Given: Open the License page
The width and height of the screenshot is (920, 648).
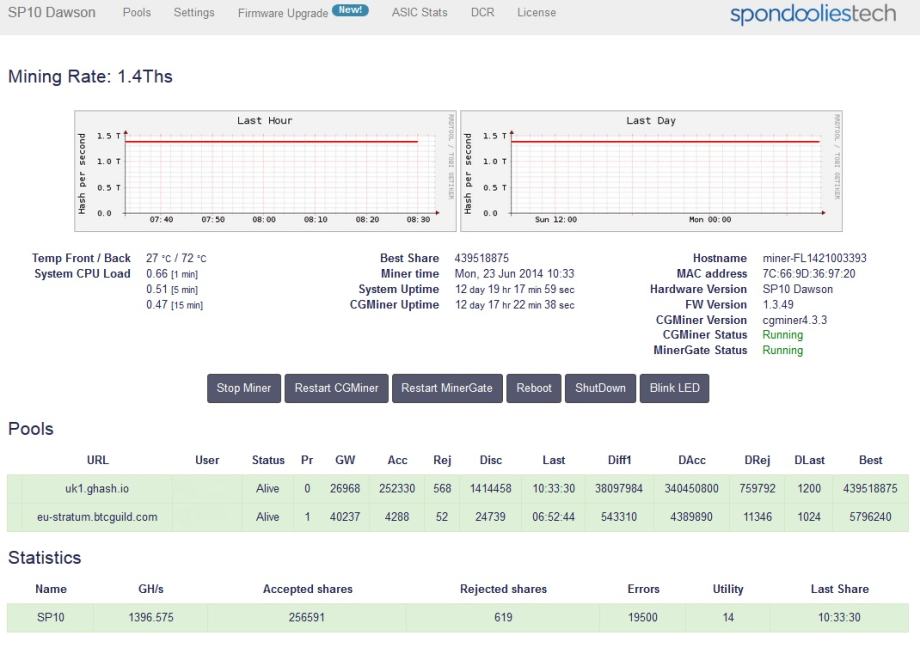Looking at the screenshot, I should [536, 13].
